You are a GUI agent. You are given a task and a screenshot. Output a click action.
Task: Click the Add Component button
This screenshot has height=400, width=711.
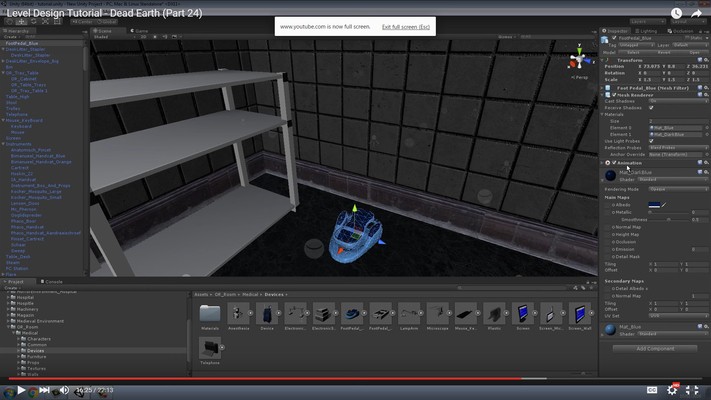[x=655, y=348]
